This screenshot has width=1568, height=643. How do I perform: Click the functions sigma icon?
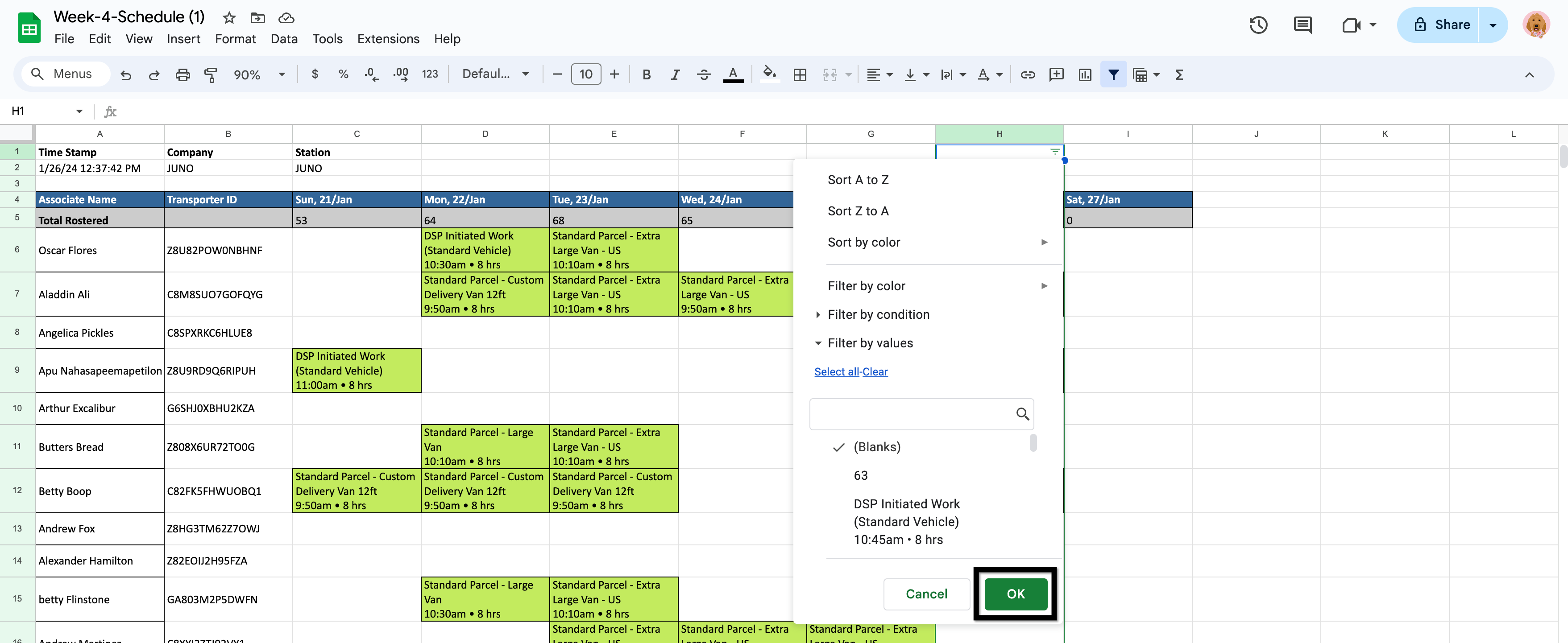coord(1179,74)
